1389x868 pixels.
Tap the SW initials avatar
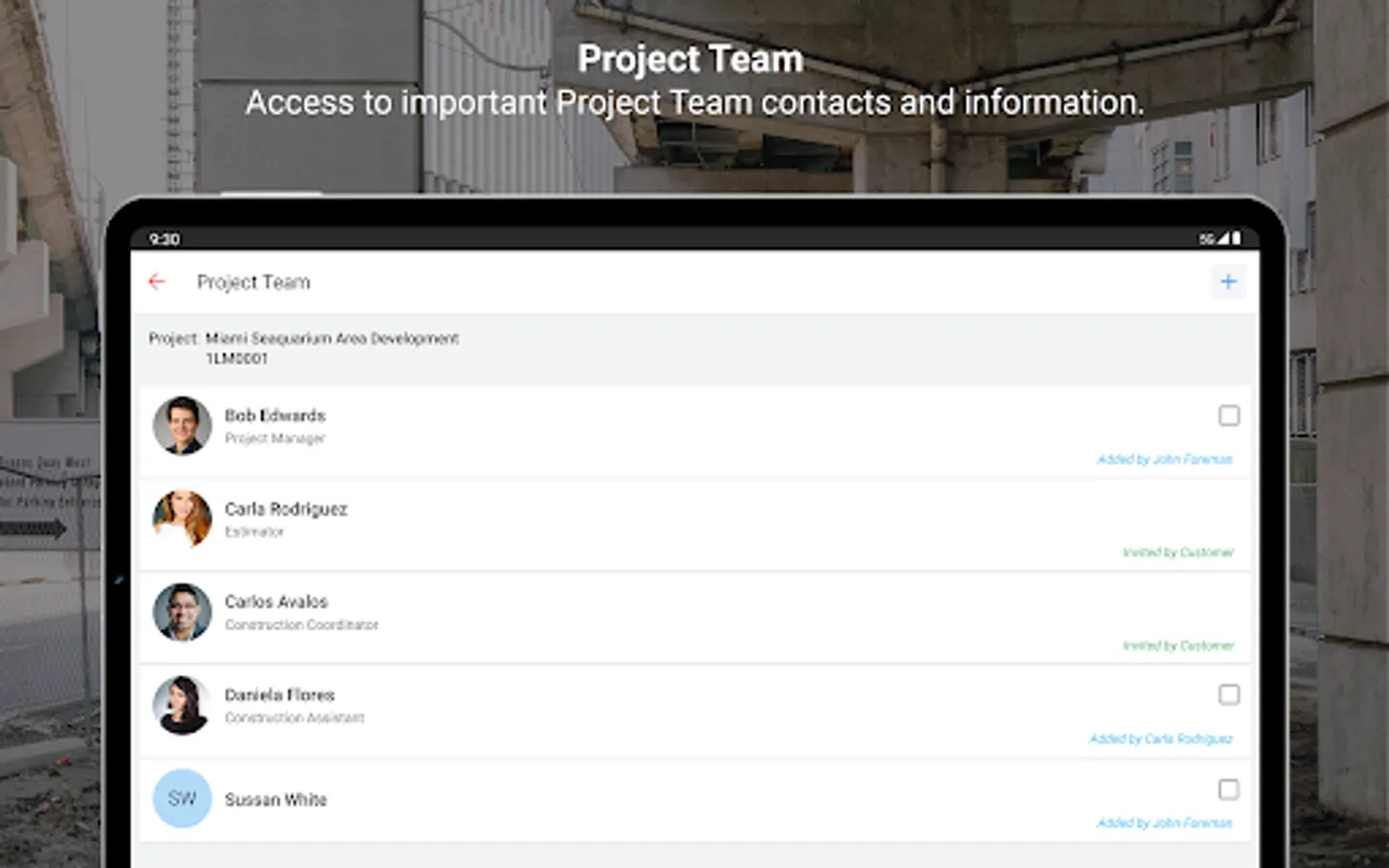(x=182, y=799)
